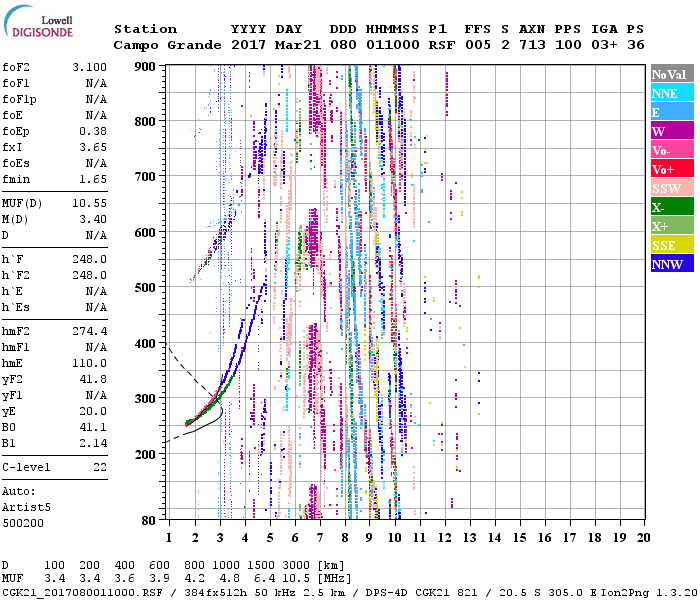Click the D distance 1500 in table
The width and height of the screenshot is (700, 600).
pyautogui.click(x=261, y=565)
